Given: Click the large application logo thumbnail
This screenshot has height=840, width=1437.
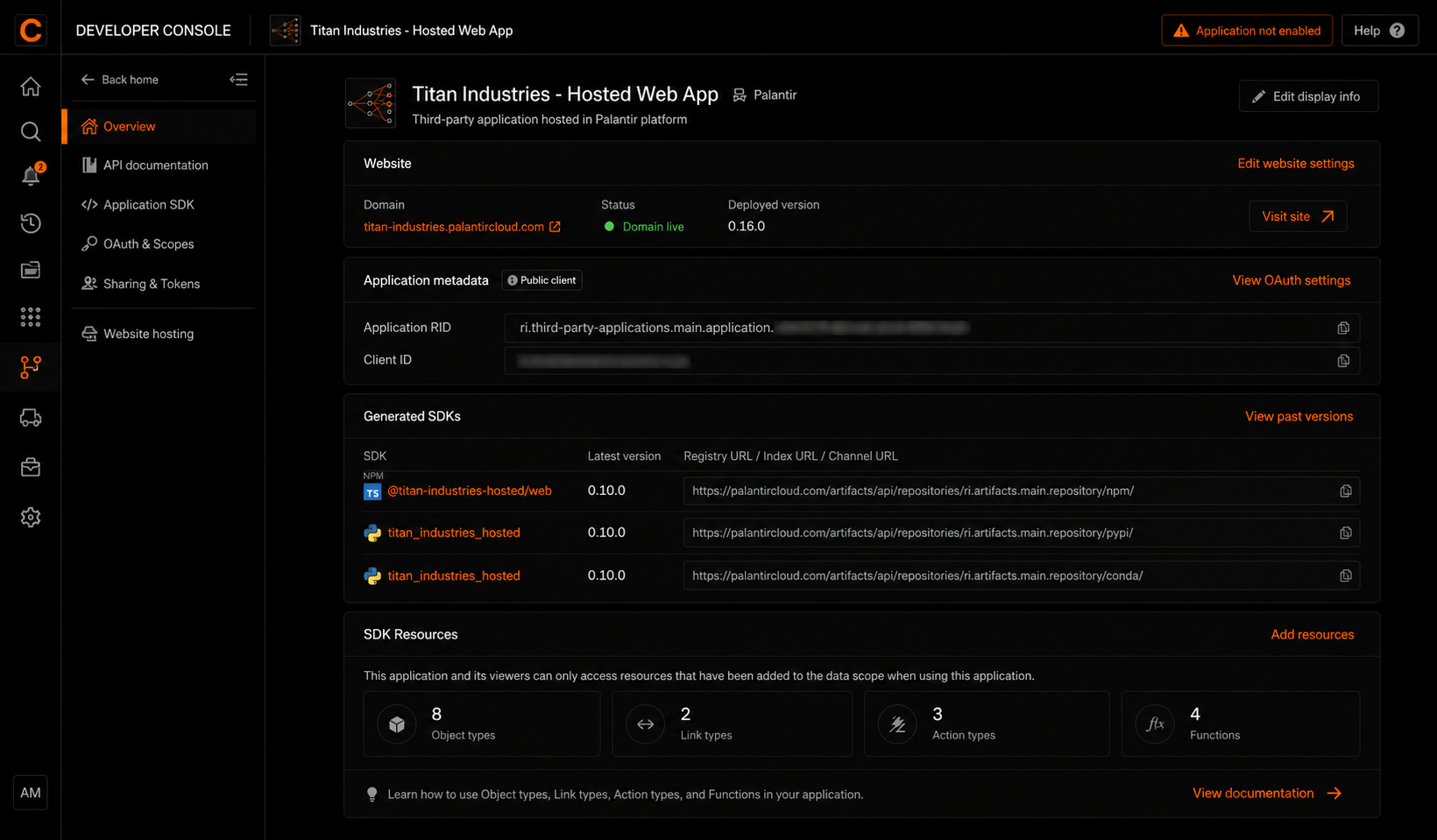Looking at the screenshot, I should tap(371, 103).
